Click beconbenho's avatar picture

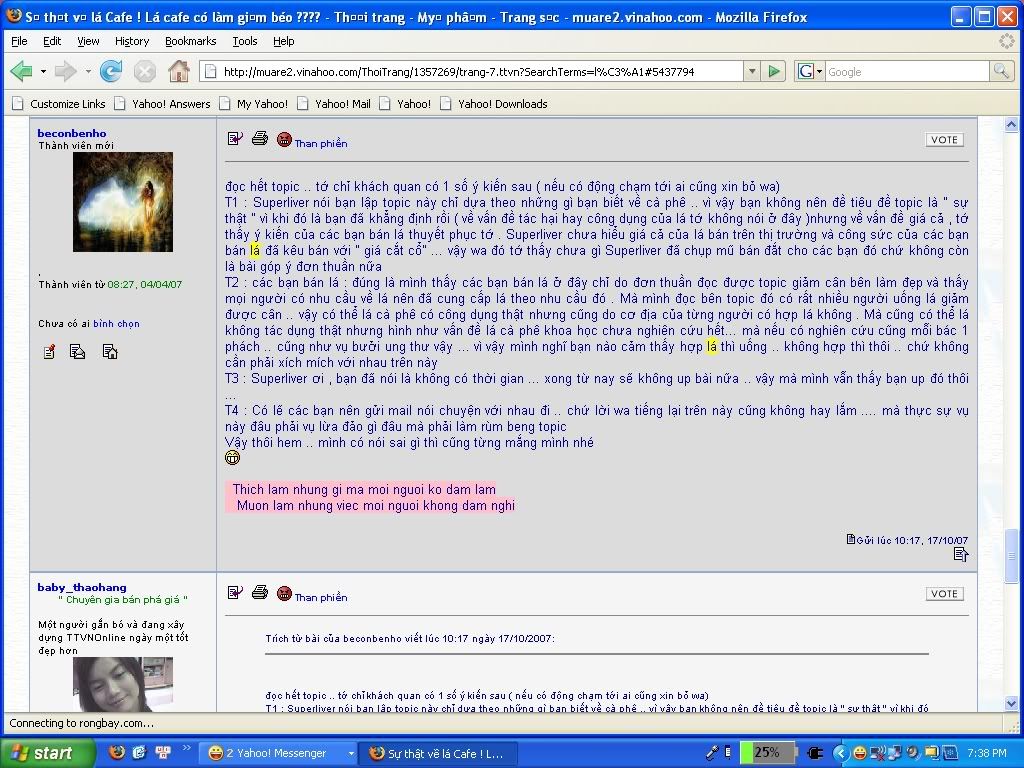tap(123, 202)
